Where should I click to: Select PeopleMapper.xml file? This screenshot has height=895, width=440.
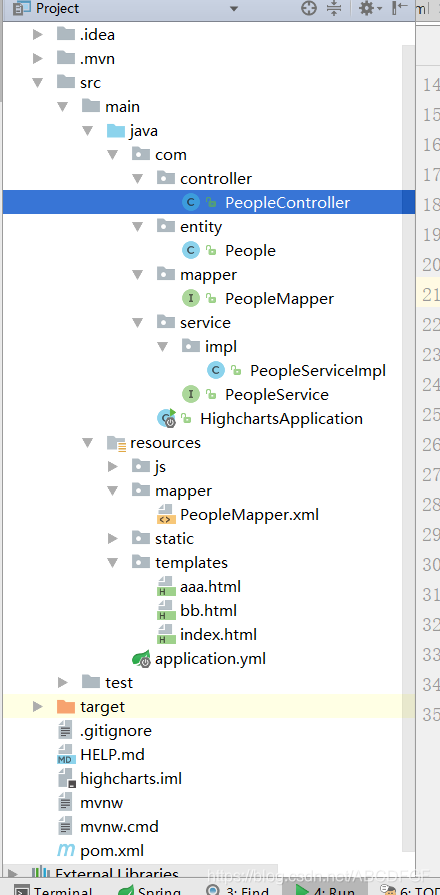coord(249,514)
